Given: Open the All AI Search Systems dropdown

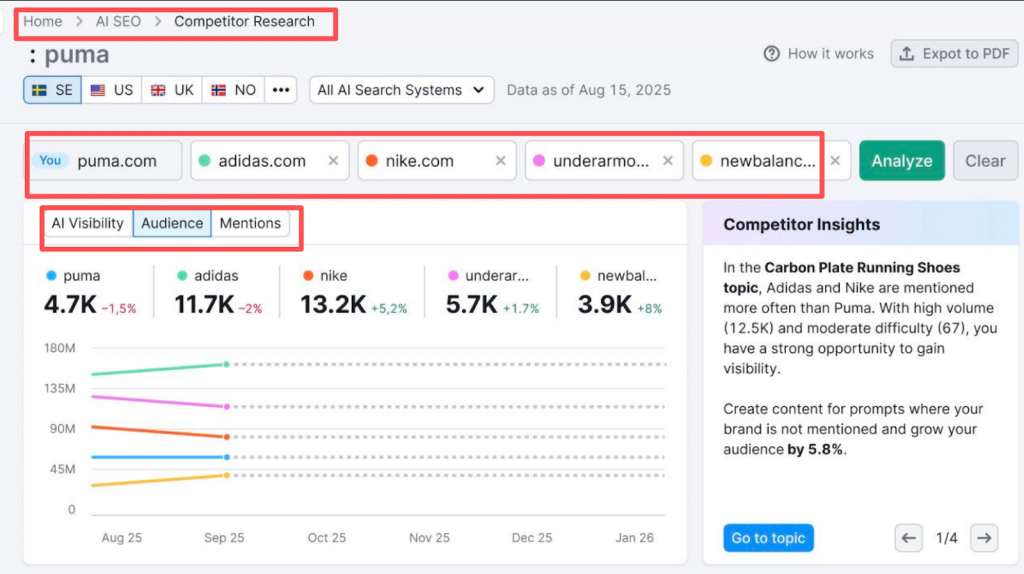Looking at the screenshot, I should click(402, 90).
